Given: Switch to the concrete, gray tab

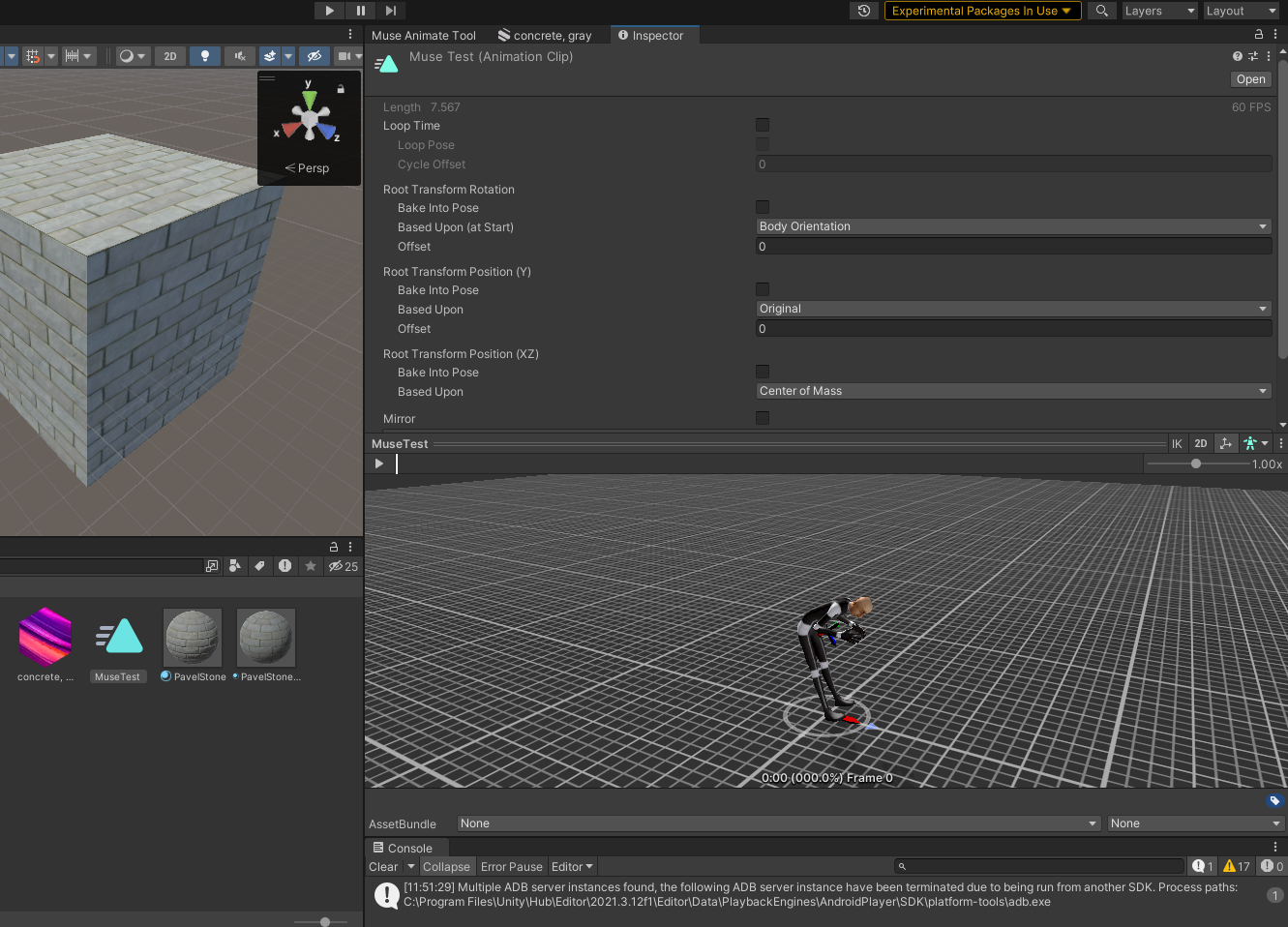Looking at the screenshot, I should click(545, 36).
